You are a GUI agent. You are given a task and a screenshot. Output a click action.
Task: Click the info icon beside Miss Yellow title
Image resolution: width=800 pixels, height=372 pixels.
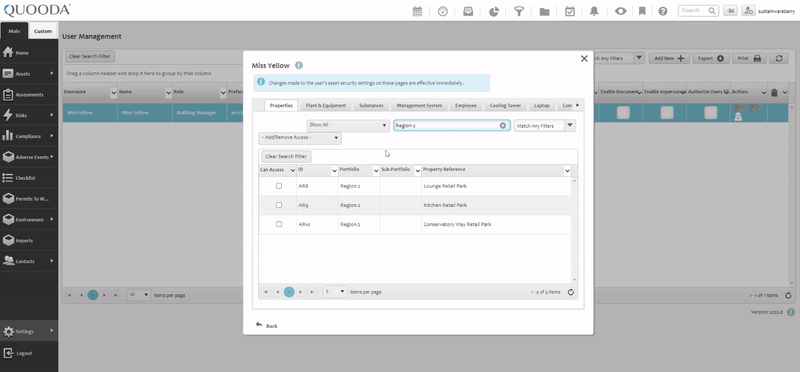[x=299, y=65]
